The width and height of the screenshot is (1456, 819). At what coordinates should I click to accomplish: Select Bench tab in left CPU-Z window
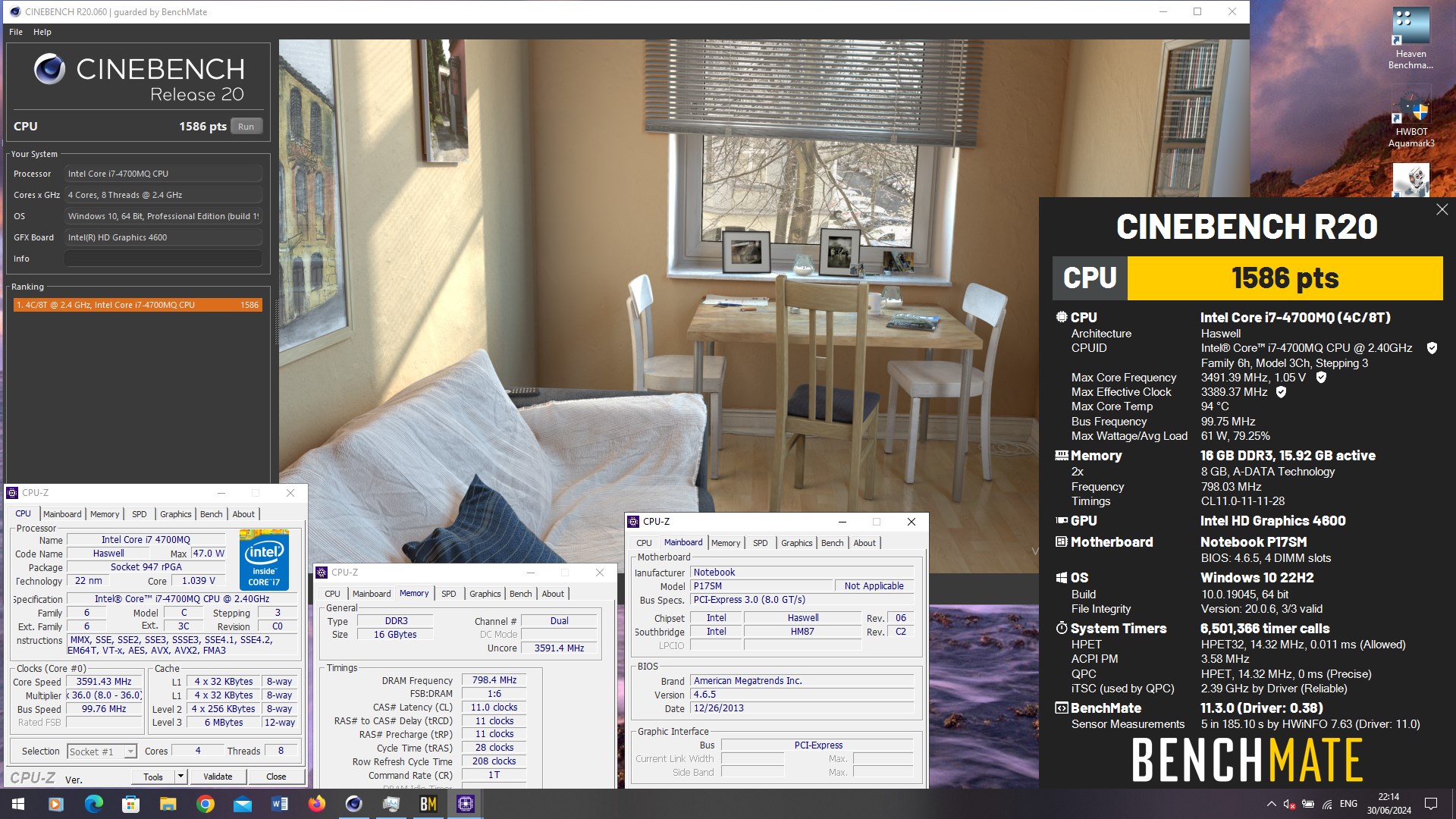pos(211,514)
